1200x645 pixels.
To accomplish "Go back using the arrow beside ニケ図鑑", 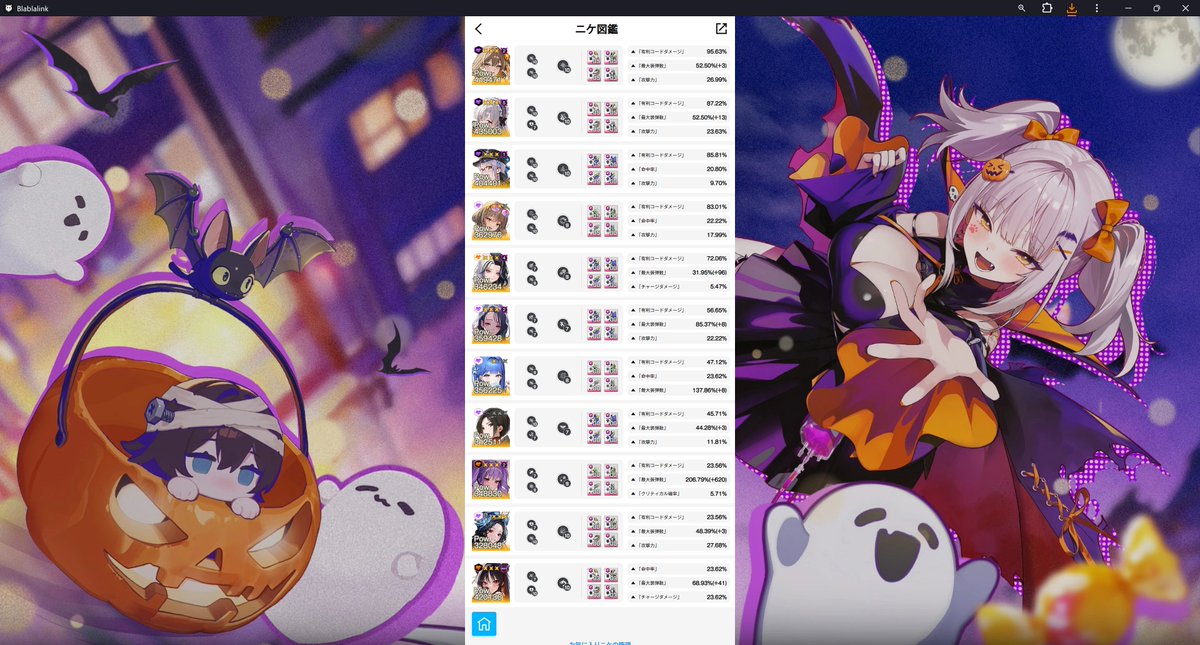I will coord(479,29).
